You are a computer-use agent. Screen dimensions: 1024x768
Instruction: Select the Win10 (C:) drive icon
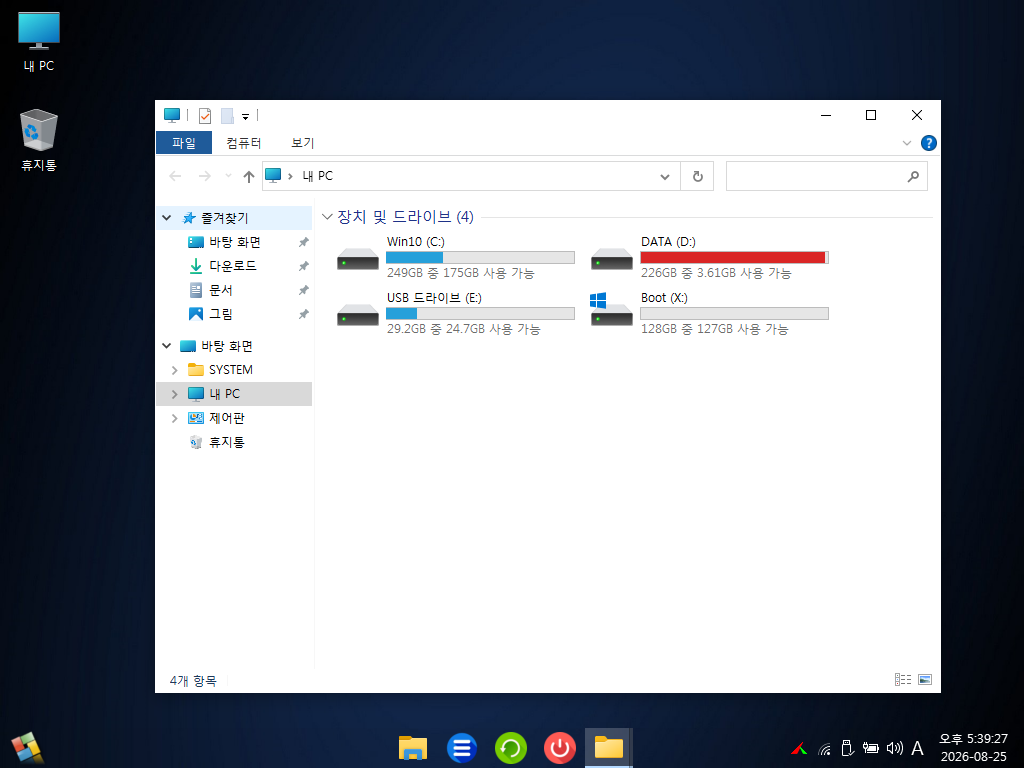358,260
